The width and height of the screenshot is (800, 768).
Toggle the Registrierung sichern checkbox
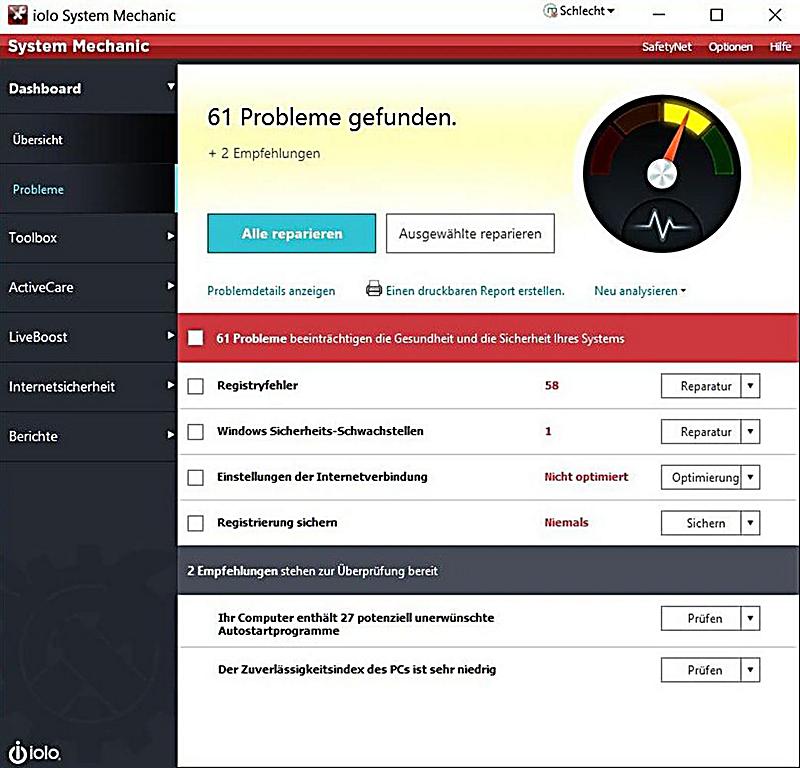coord(195,523)
